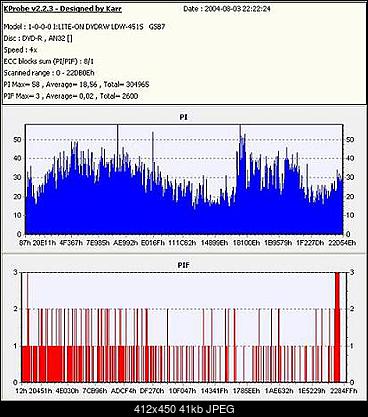This screenshot has height=417, width=368.
Task: Click the '111C62h' axis label
Action: [182, 243]
